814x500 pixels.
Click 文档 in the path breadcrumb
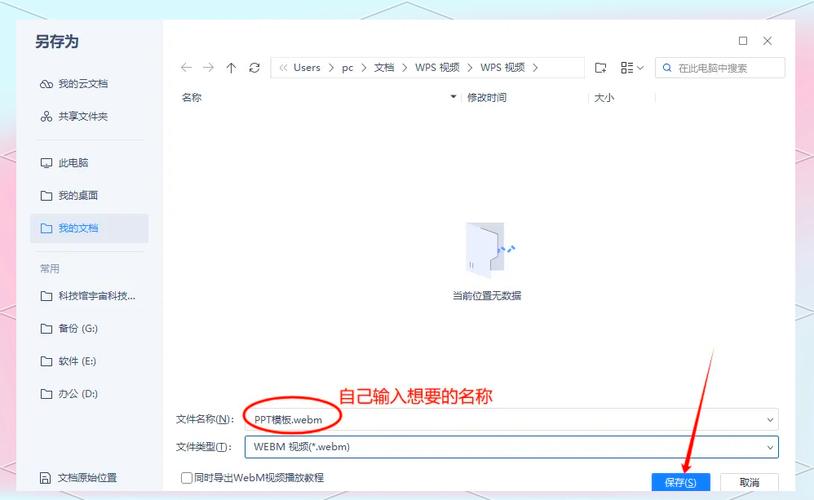384,67
